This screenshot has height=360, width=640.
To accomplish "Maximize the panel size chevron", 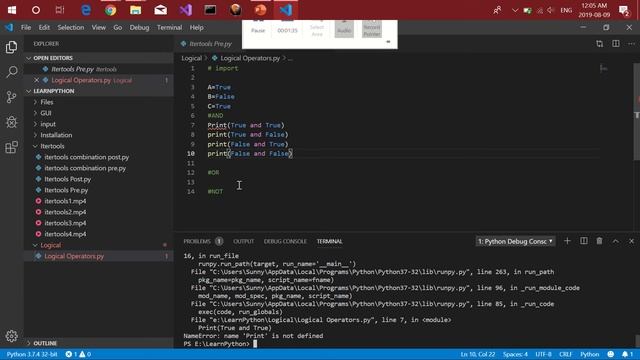I will coord(616,241).
